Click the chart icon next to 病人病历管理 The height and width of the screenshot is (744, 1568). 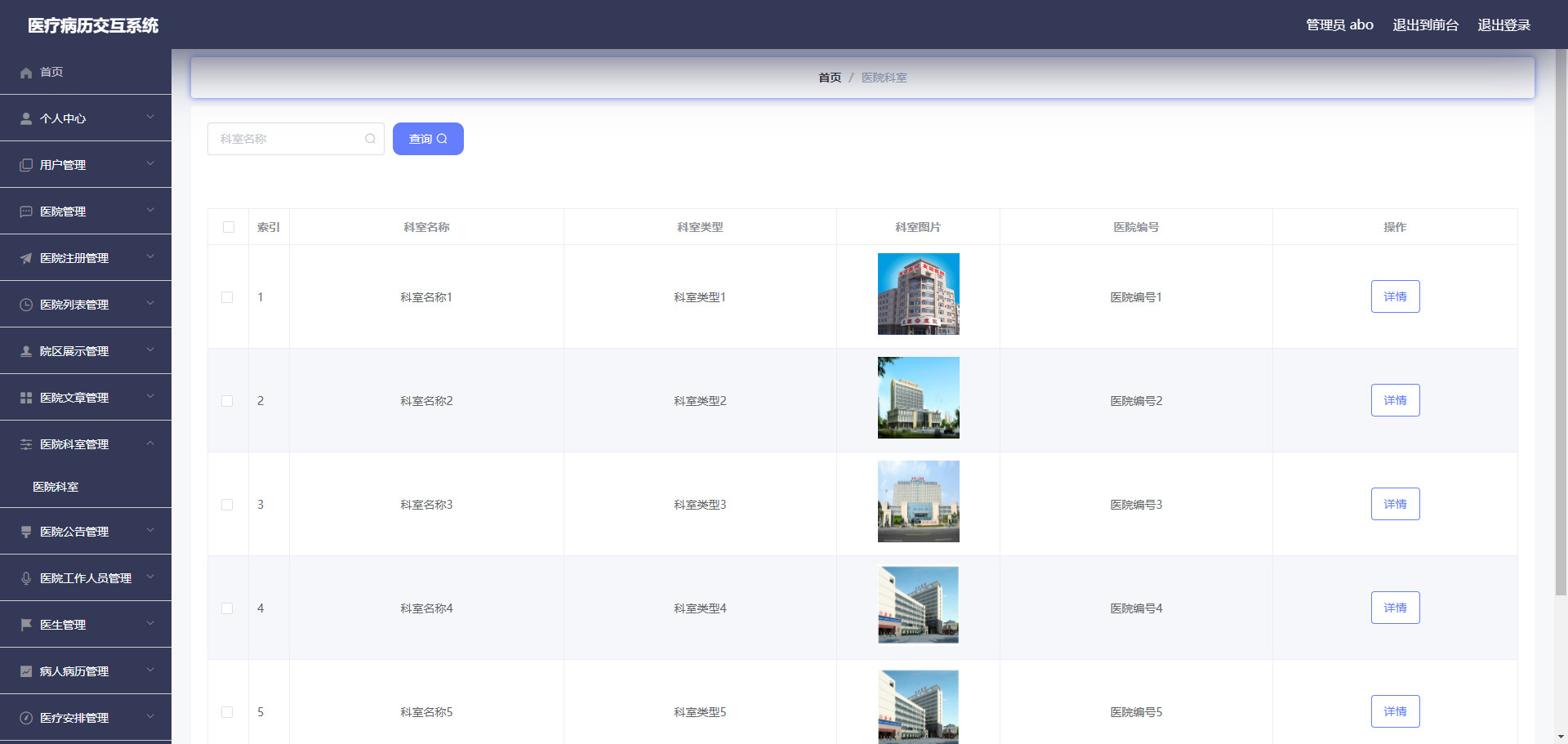[26, 671]
